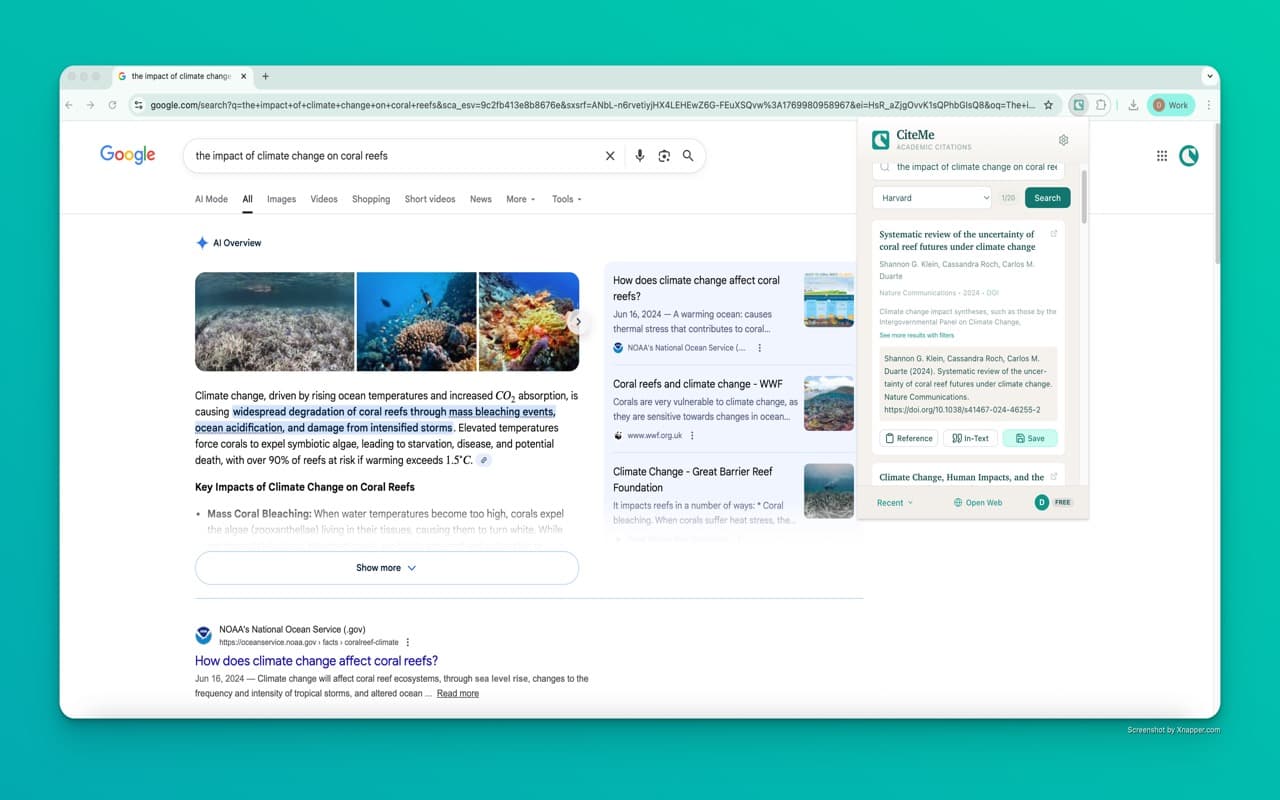Expand the Recent dropdown in CiteMe
The height and width of the screenshot is (800, 1280).
[895, 503]
